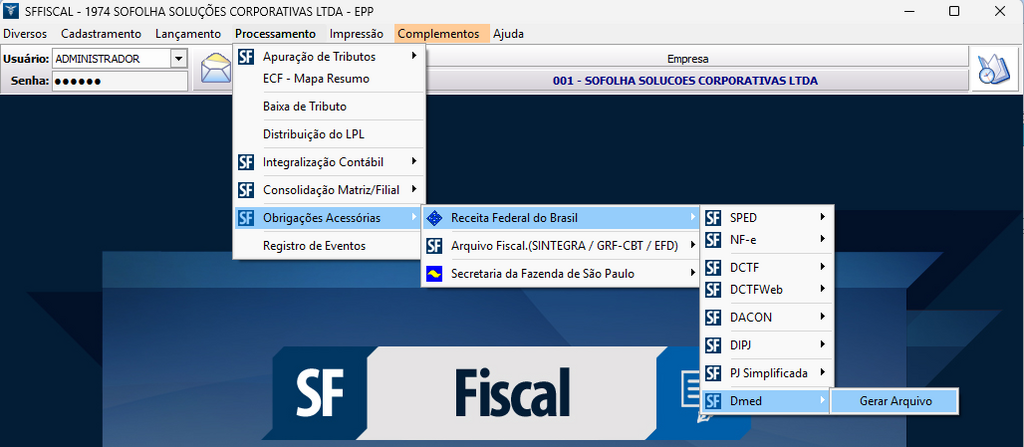Select Registro de Eventos option

[x=314, y=246]
